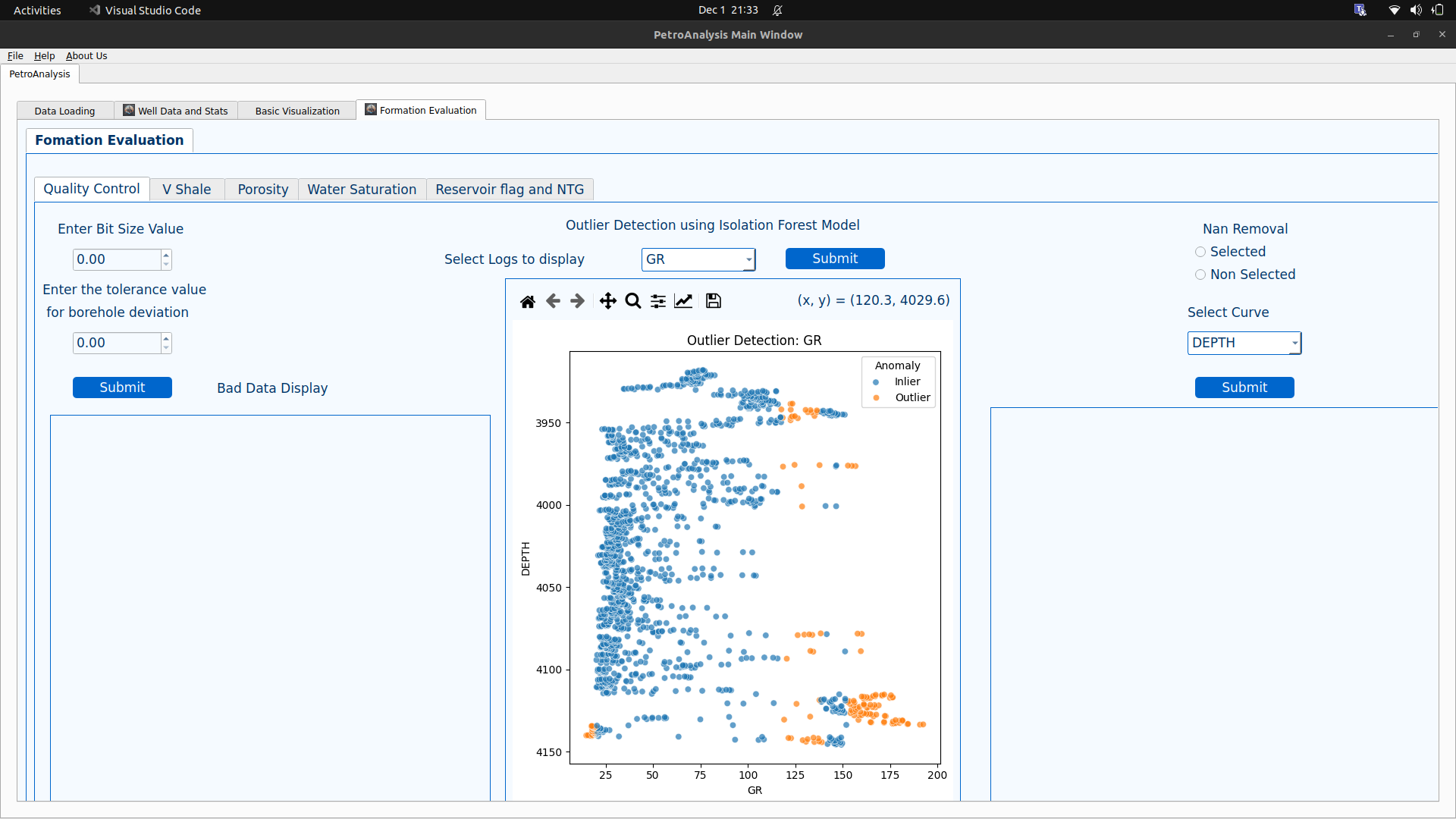Choose the Non Selected radio option
The image size is (1456, 819).
point(1200,275)
